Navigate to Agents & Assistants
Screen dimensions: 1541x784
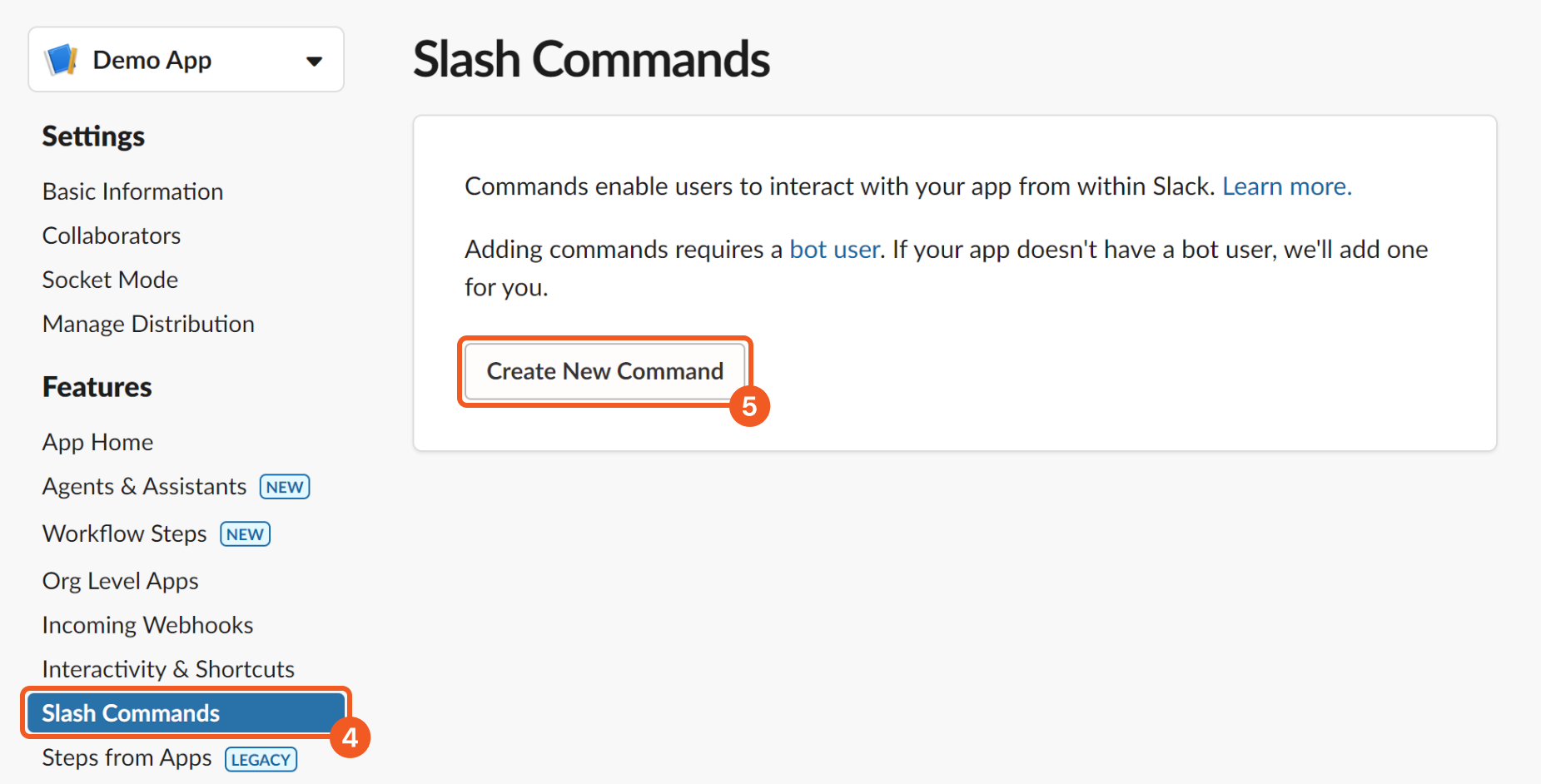click(144, 486)
